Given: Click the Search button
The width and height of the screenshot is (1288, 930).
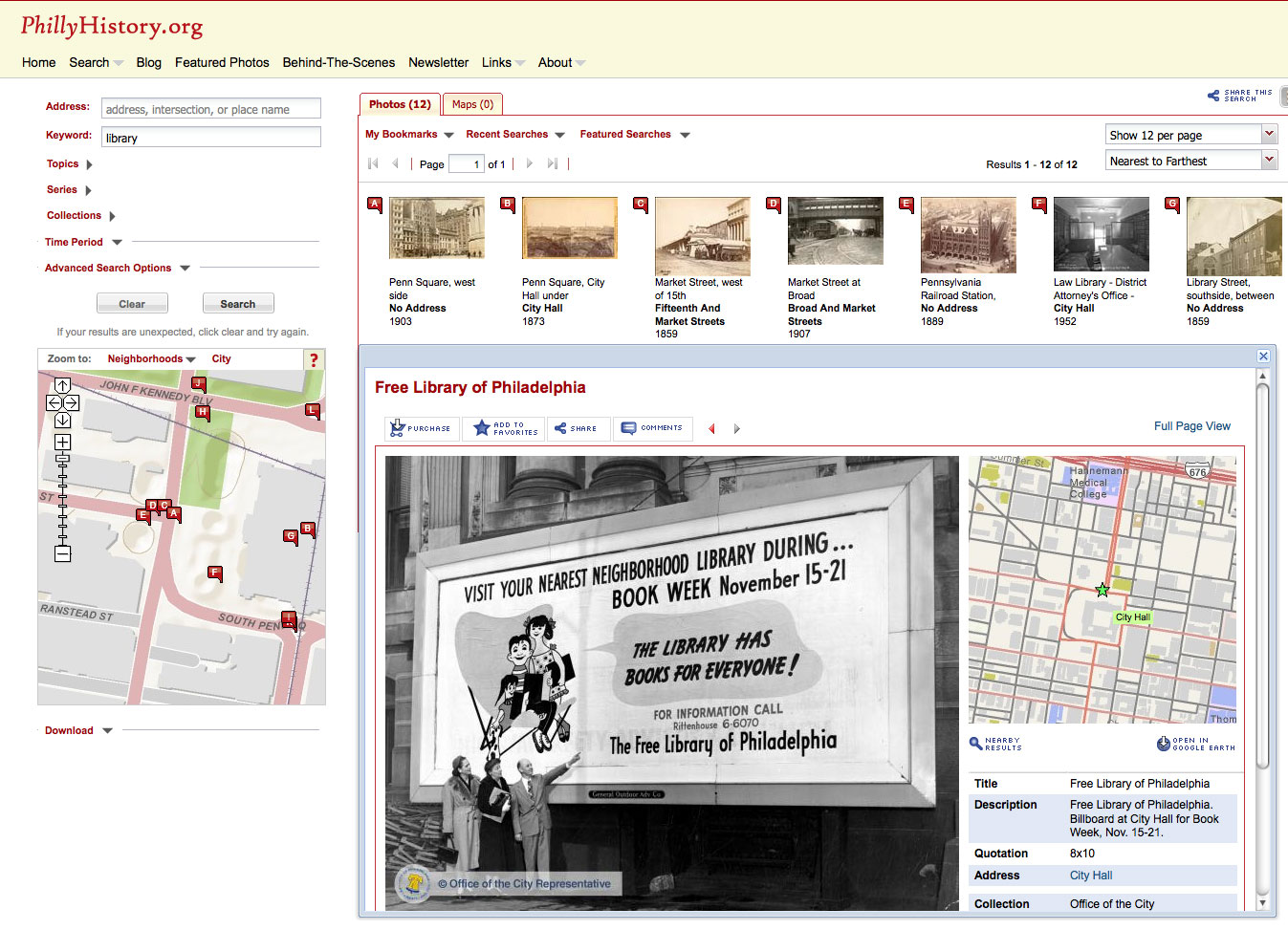Looking at the screenshot, I should coord(238,303).
